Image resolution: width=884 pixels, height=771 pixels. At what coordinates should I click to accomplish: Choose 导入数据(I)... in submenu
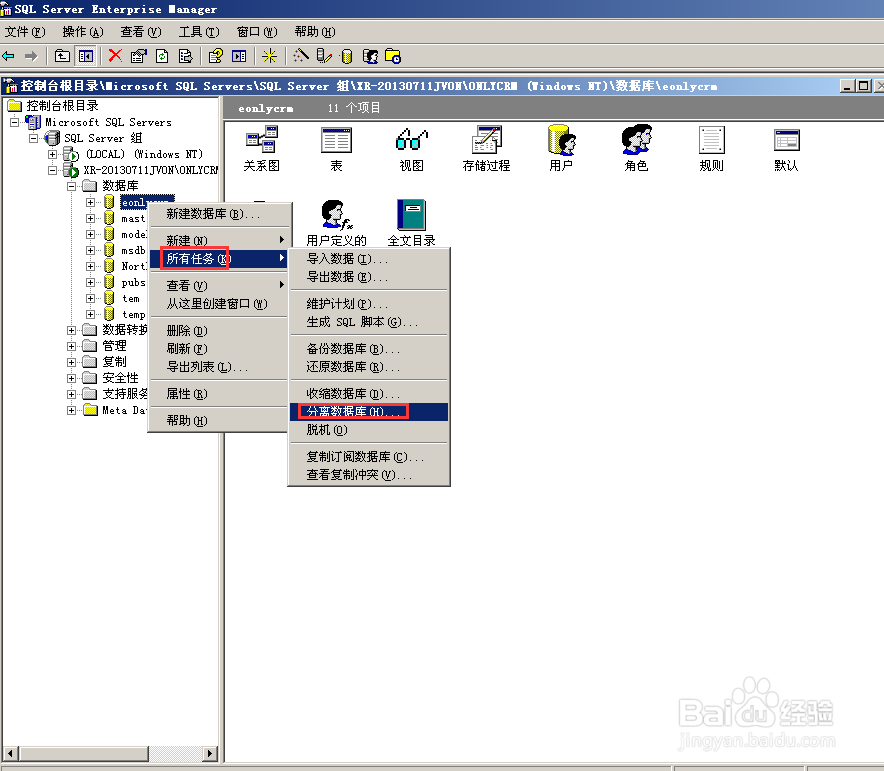pyautogui.click(x=369, y=259)
